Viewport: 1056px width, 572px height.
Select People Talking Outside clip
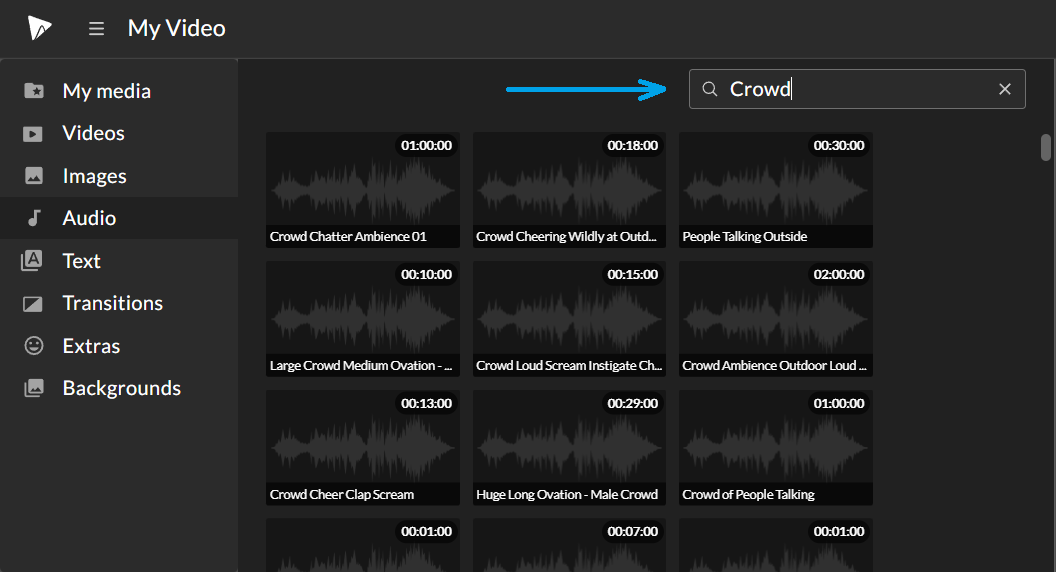pos(776,190)
